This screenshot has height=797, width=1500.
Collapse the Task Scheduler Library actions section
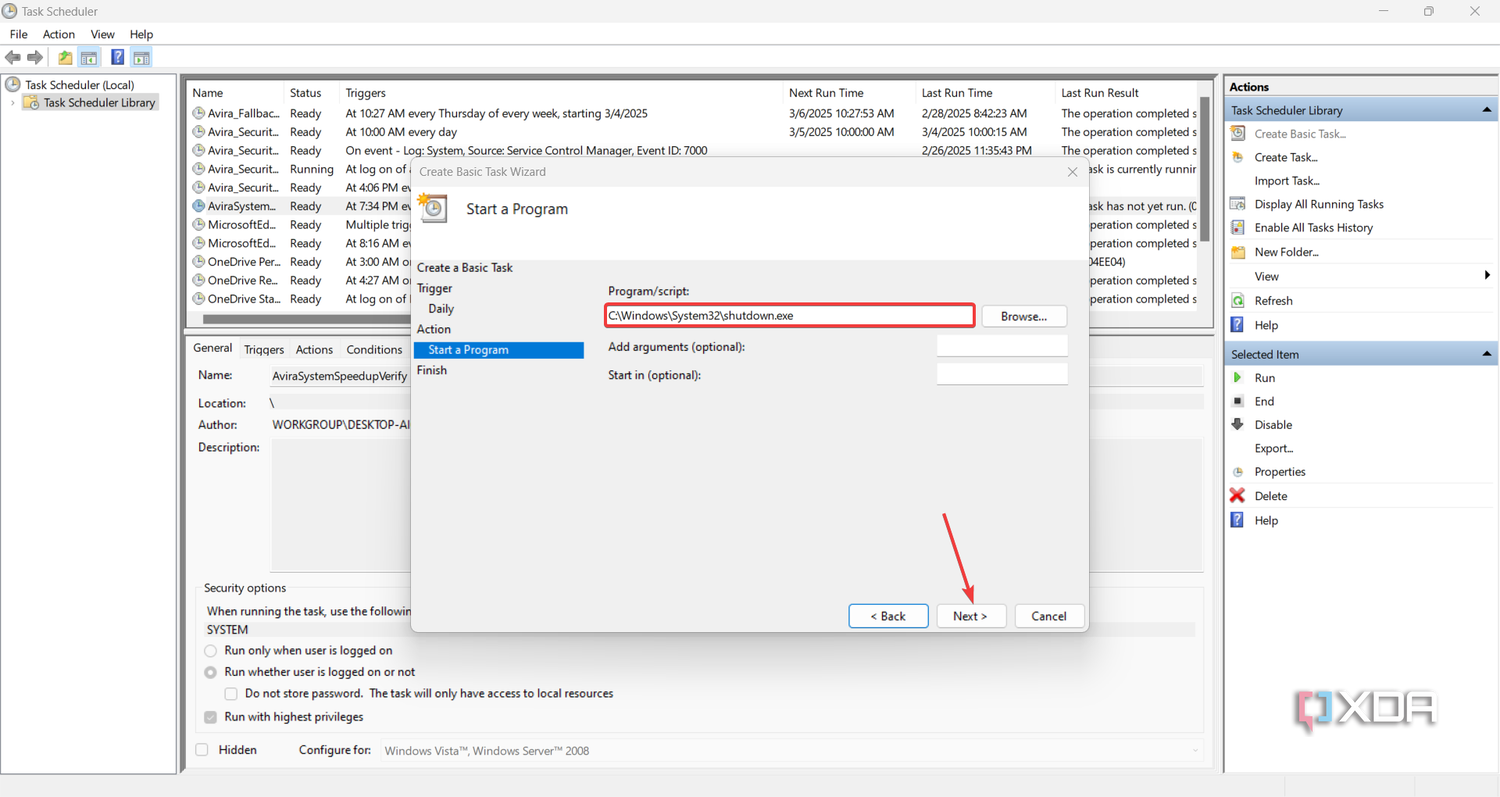1487,110
